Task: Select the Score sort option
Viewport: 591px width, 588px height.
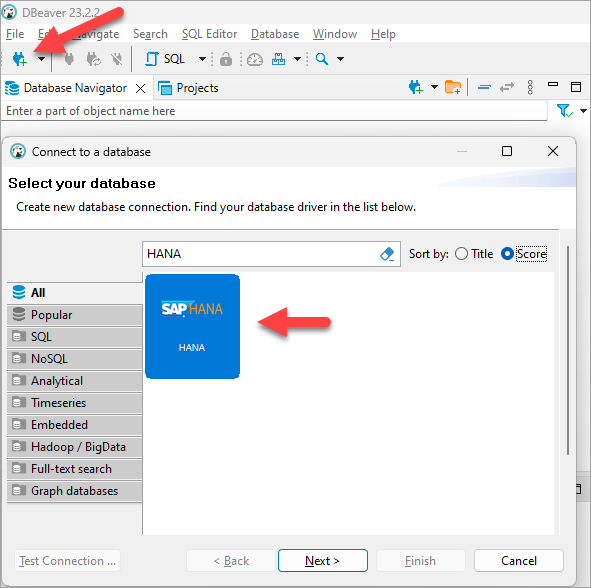Action: tap(524, 254)
